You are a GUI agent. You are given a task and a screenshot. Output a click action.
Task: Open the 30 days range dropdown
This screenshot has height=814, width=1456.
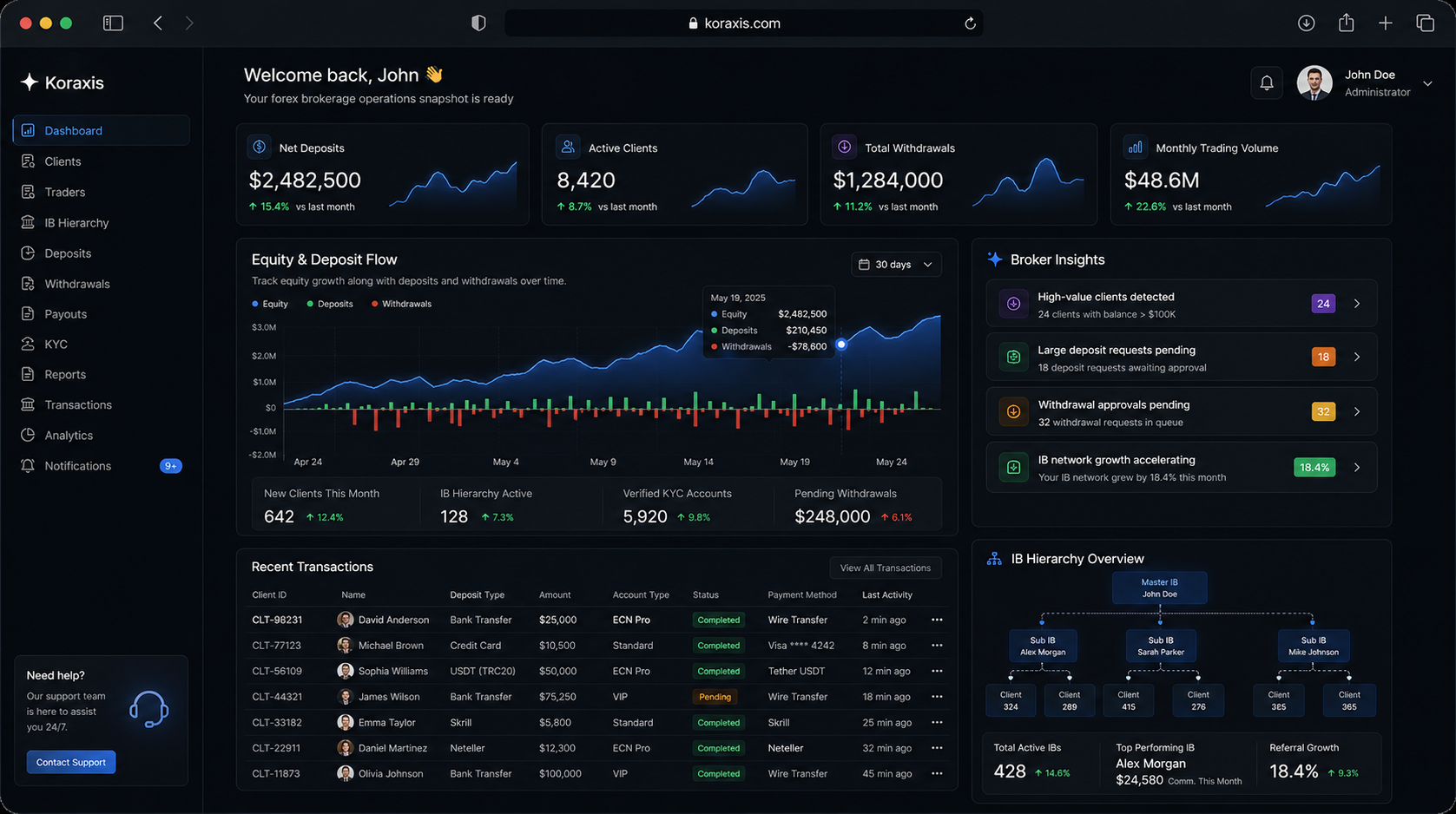tap(895, 265)
